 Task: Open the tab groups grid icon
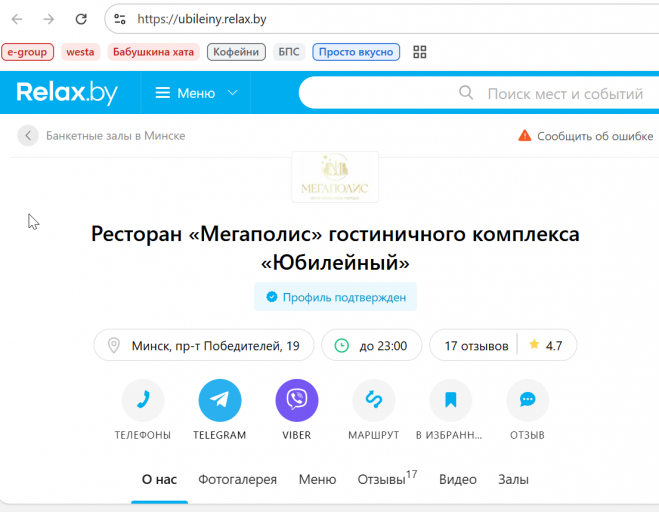tap(419, 52)
